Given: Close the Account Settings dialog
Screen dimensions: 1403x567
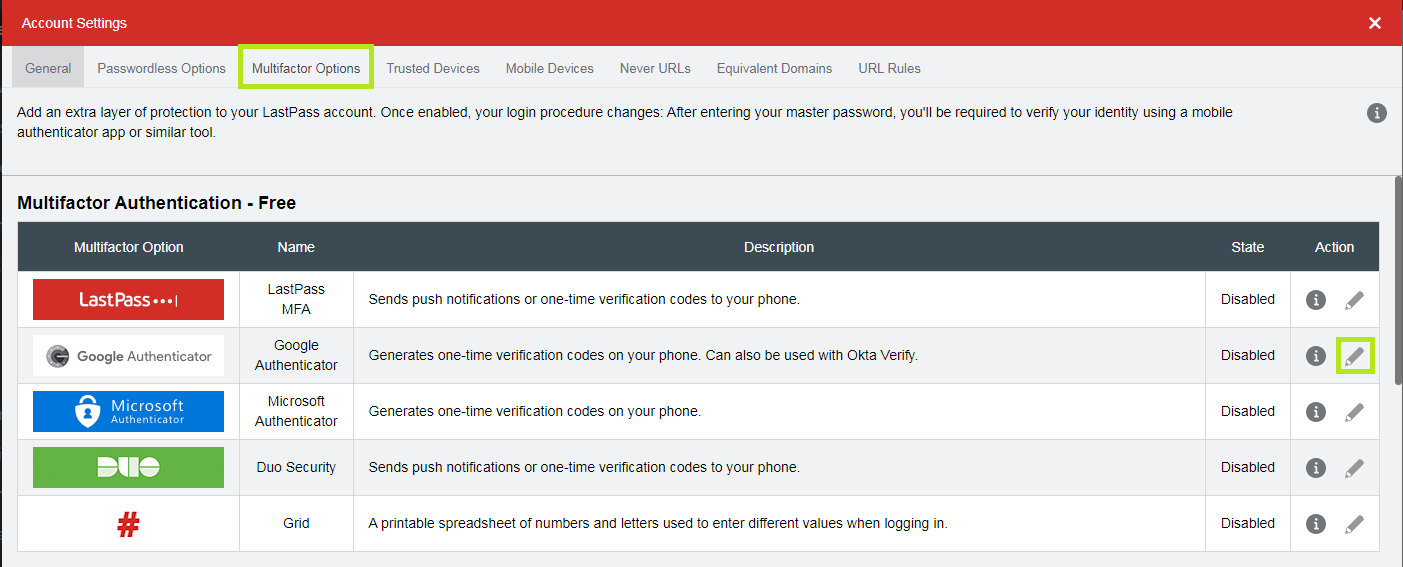Looking at the screenshot, I should (x=1375, y=23).
